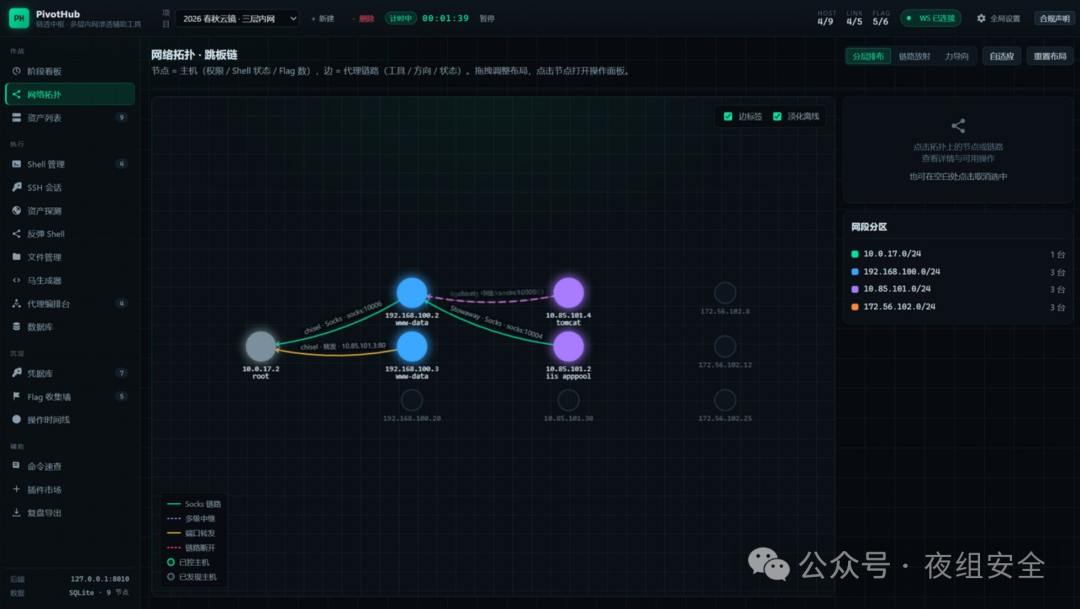Open Flag 收集墙 flag icon

(x=17, y=396)
